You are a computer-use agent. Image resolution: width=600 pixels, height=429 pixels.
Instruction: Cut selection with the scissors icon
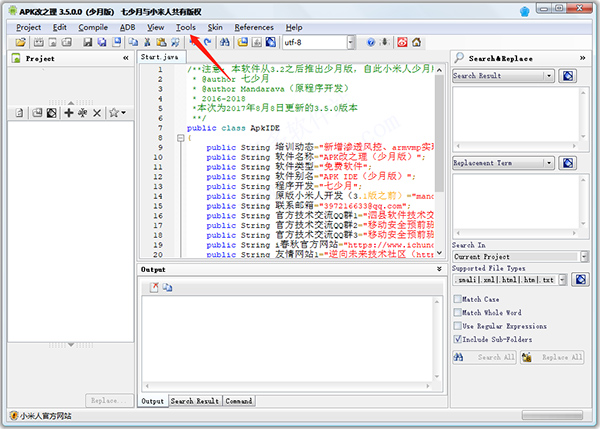(x=147, y=42)
